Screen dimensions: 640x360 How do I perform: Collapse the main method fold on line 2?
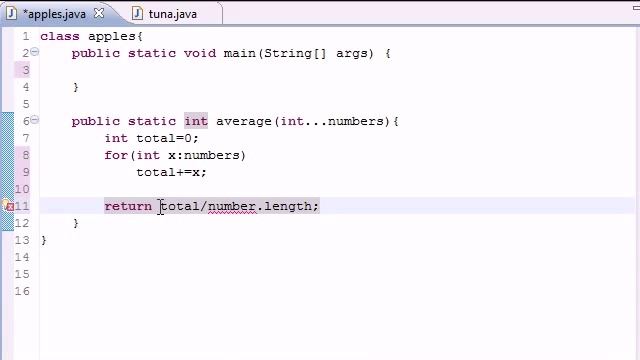pyautogui.click(x=35, y=52)
